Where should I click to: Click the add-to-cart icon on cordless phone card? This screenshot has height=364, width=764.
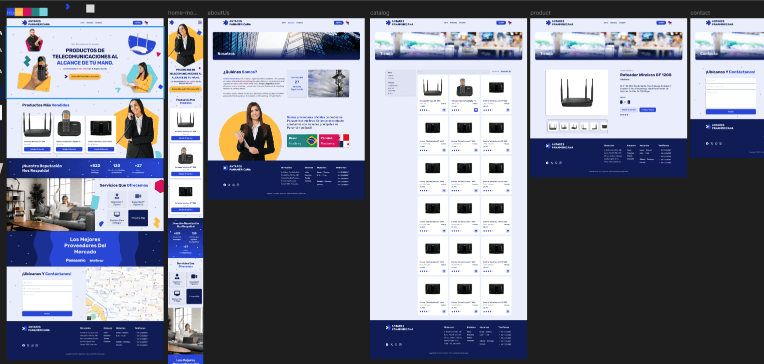coord(476,110)
